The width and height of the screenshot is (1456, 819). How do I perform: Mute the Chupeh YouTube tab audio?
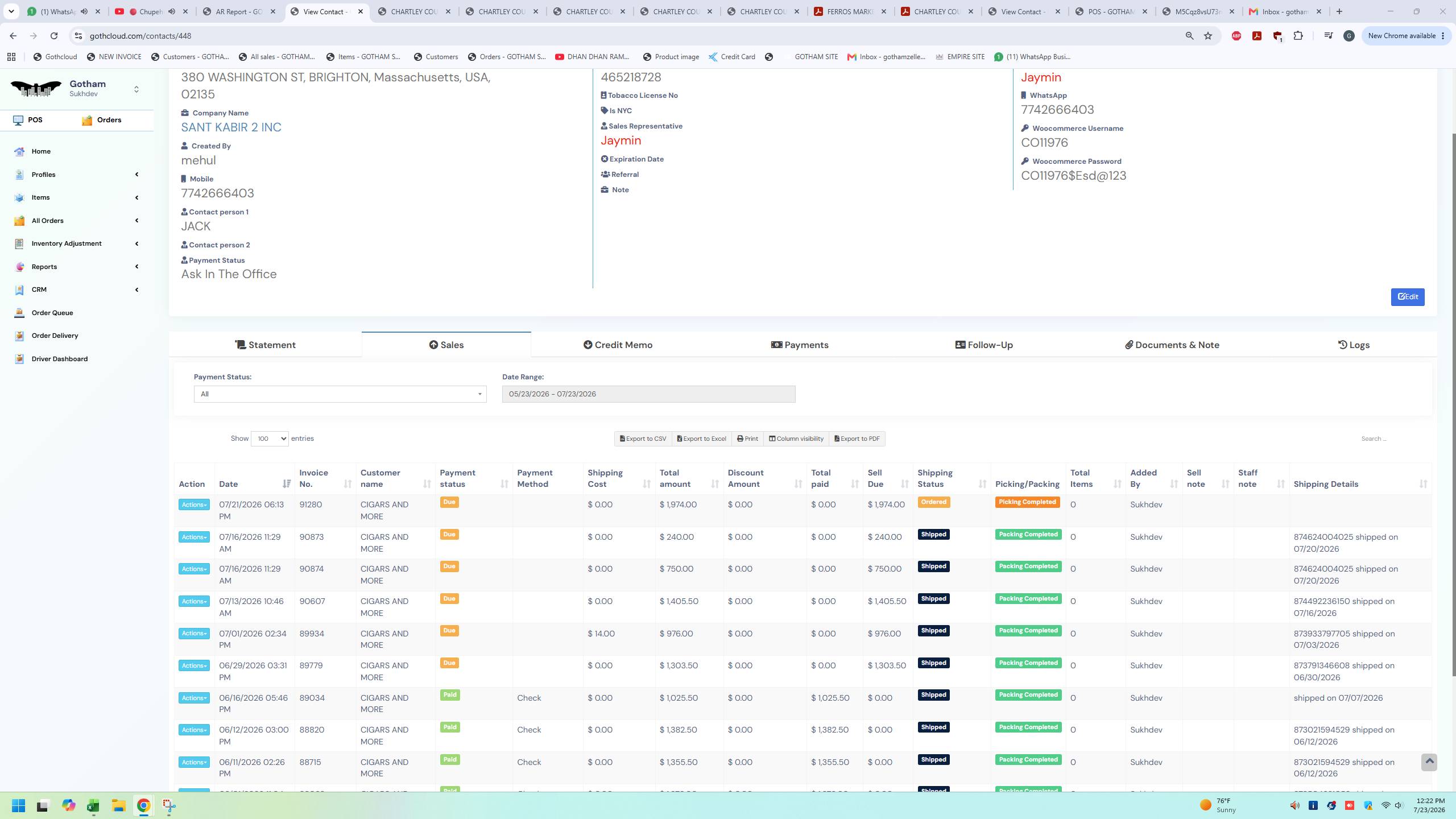pos(172,11)
